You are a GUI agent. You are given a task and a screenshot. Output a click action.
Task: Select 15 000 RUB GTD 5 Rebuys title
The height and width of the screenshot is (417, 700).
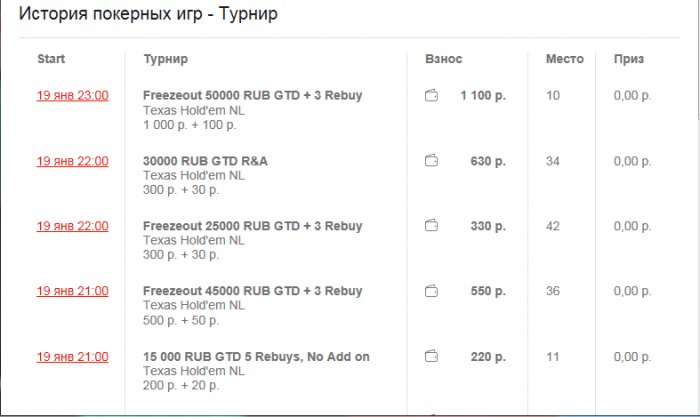[x=256, y=356]
